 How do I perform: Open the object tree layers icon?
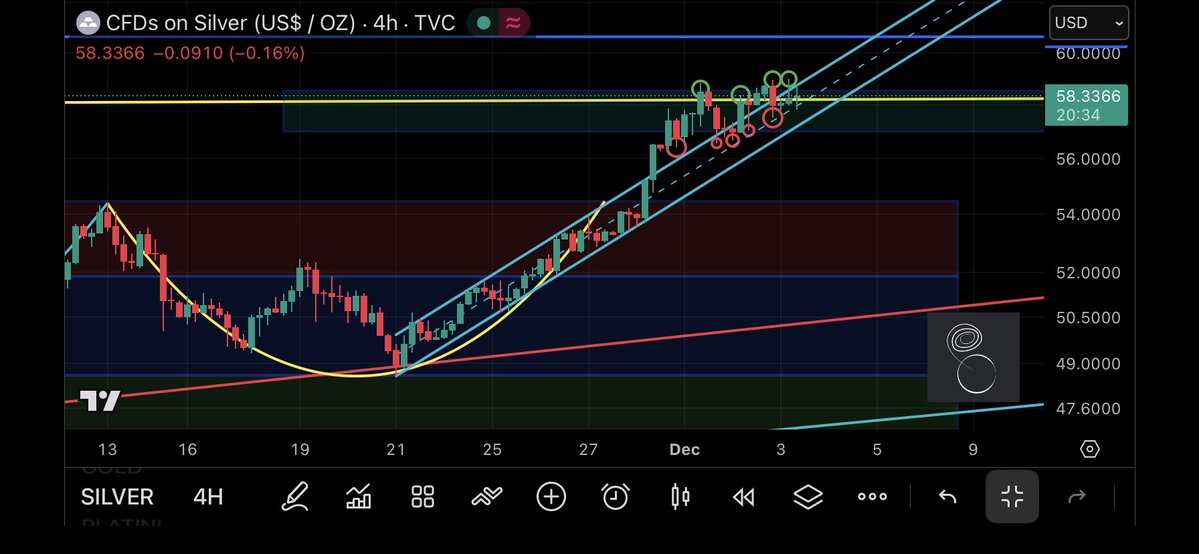pyautogui.click(x=808, y=497)
